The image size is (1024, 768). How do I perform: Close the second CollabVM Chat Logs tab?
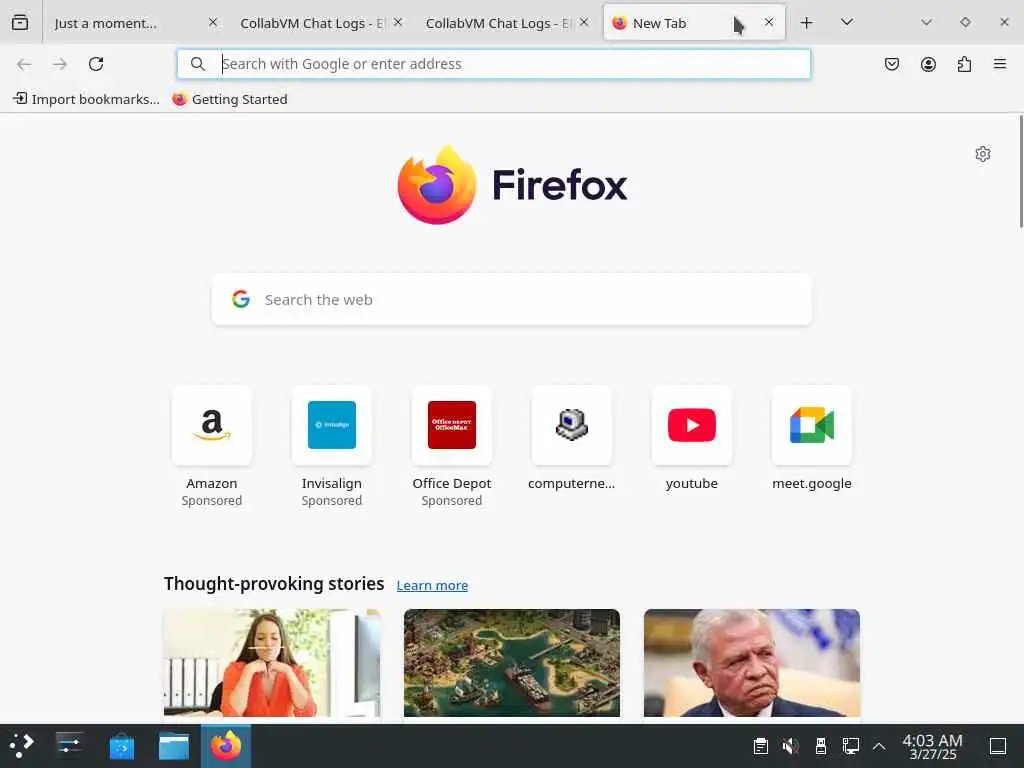coord(584,22)
